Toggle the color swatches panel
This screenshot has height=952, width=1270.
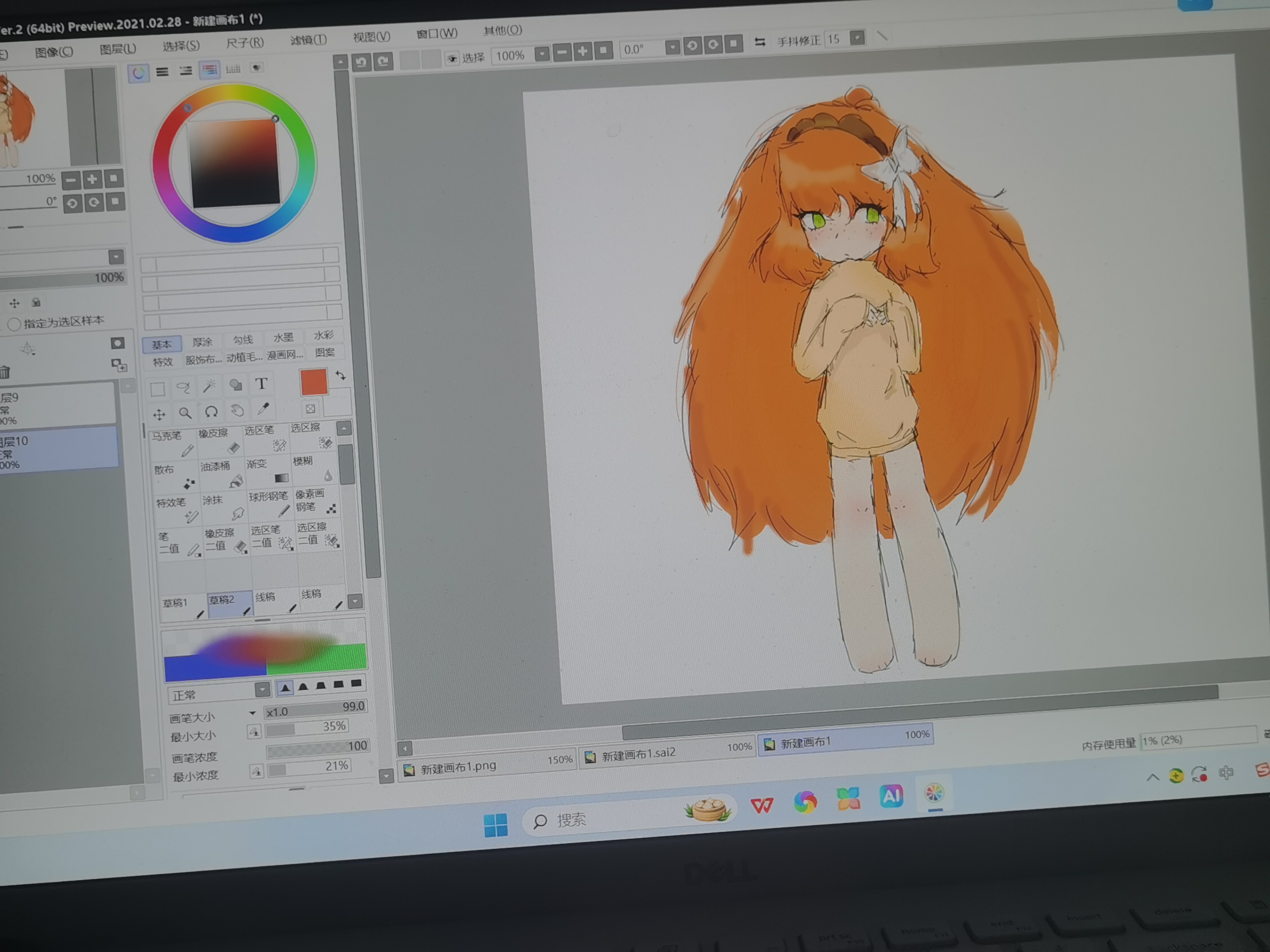[233, 69]
